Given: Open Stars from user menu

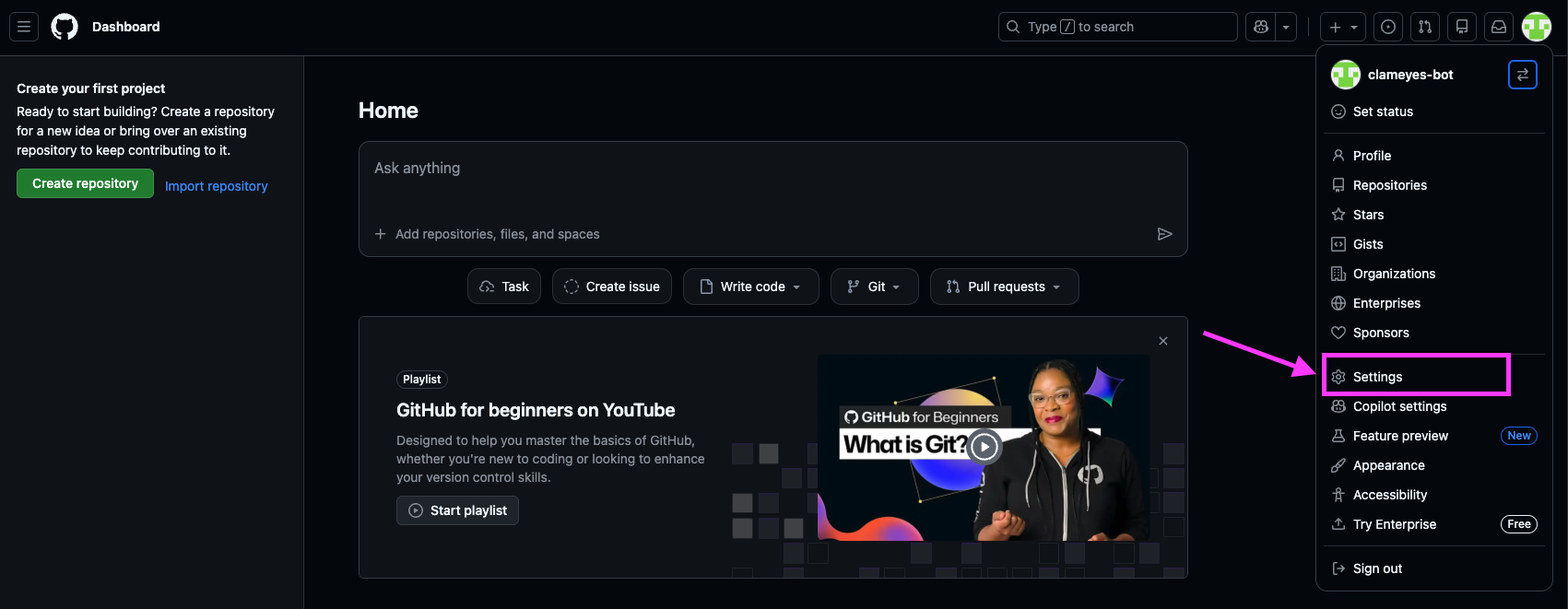Looking at the screenshot, I should click(1433, 215).
